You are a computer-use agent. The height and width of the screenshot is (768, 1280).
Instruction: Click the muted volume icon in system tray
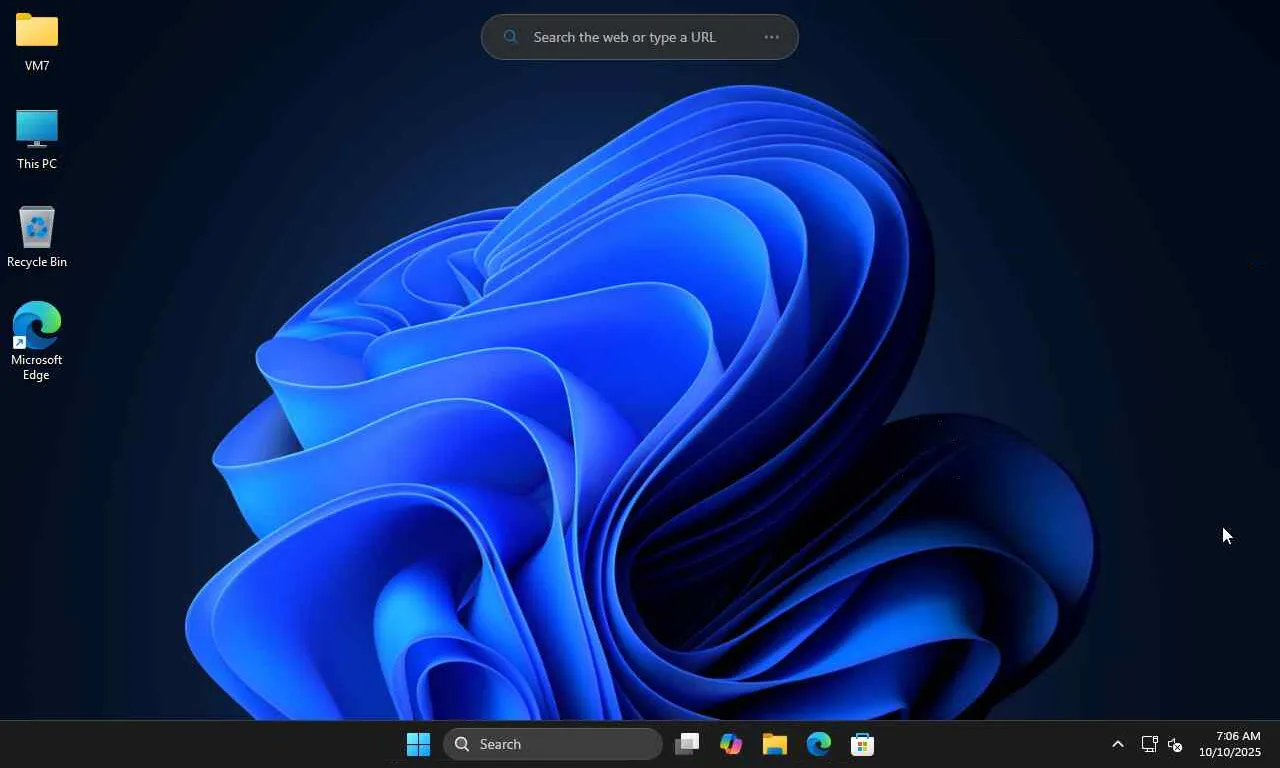pyautogui.click(x=1175, y=744)
